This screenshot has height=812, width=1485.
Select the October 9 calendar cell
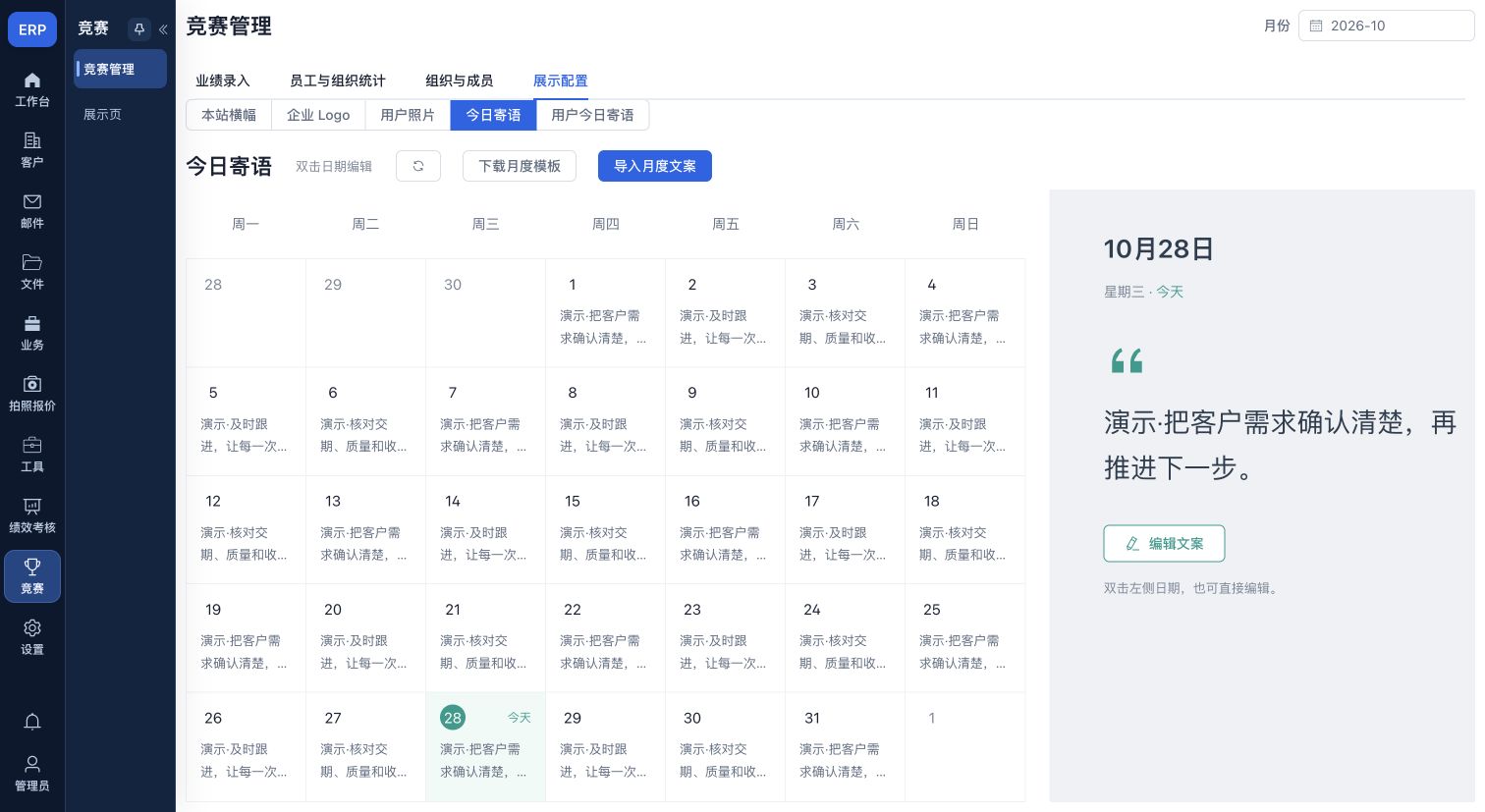[725, 421]
